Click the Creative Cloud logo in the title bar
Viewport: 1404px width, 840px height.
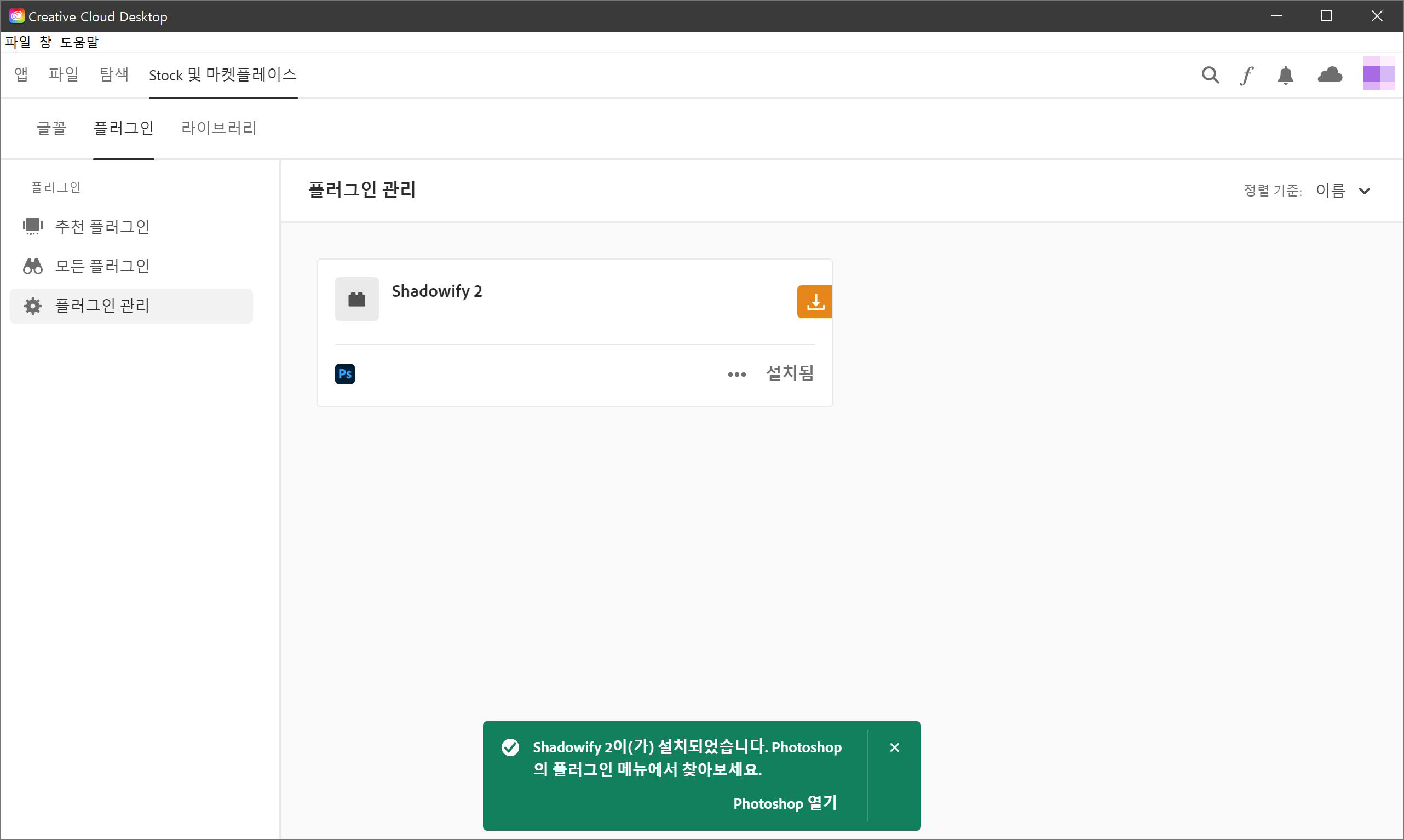pos(16,16)
